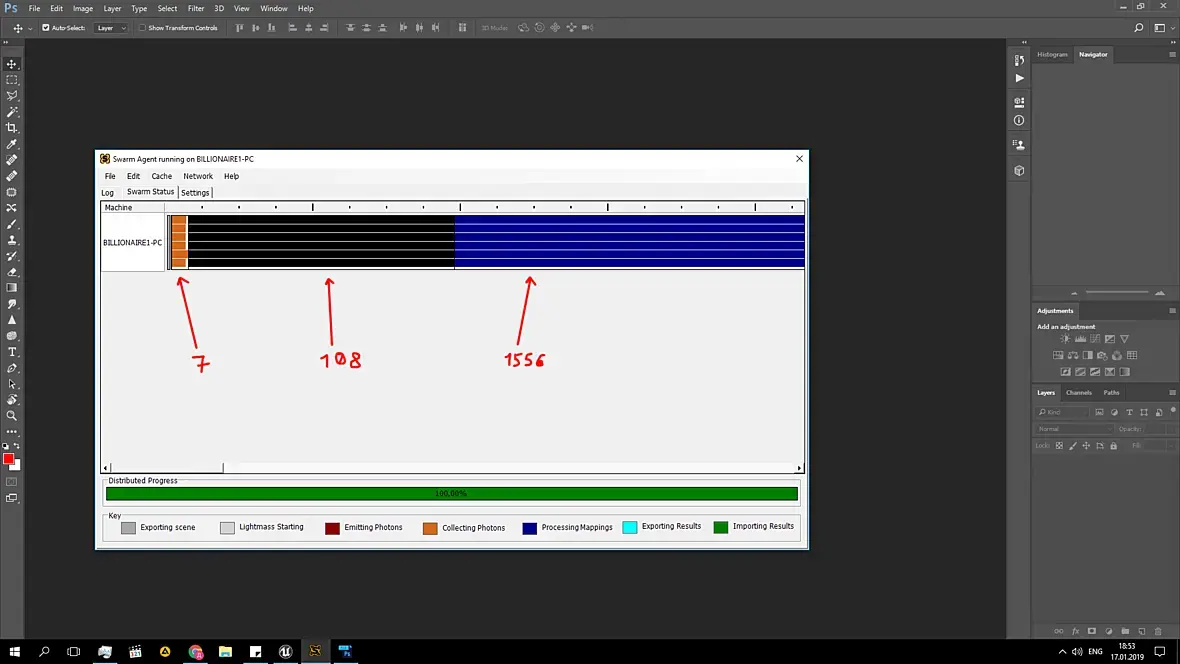Open the Adjustments panel flyout menu

click(x=1172, y=310)
